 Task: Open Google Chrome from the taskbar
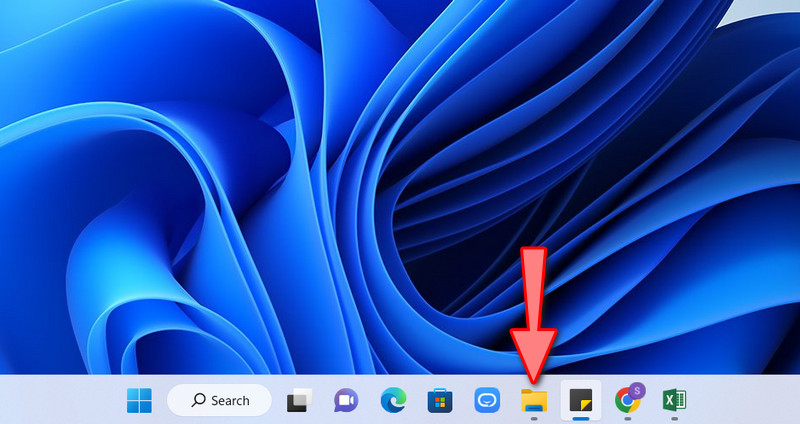(x=627, y=401)
